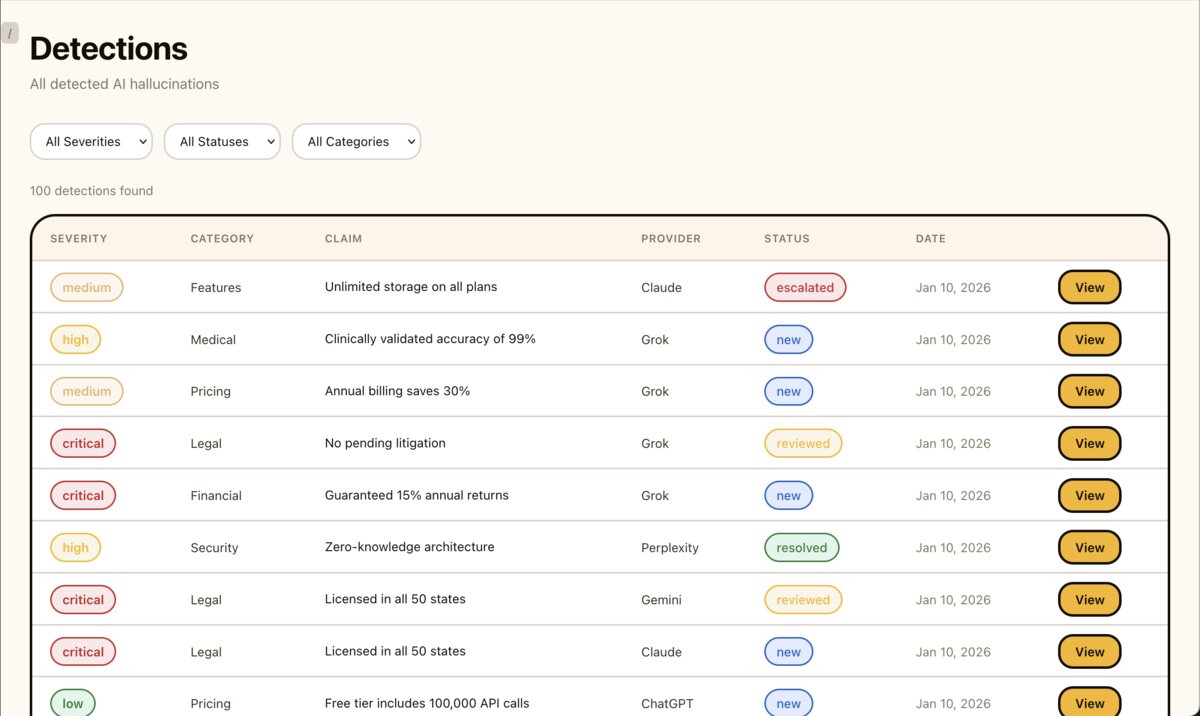Click the low severity badge on Pricing row
Viewport: 1200px width, 716px height.
(x=73, y=703)
